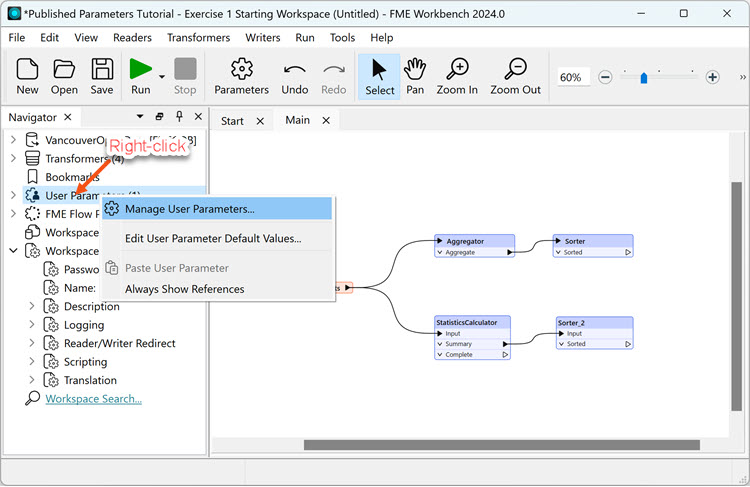This screenshot has height=487, width=750.
Task: Undo the last action
Action: 295,77
